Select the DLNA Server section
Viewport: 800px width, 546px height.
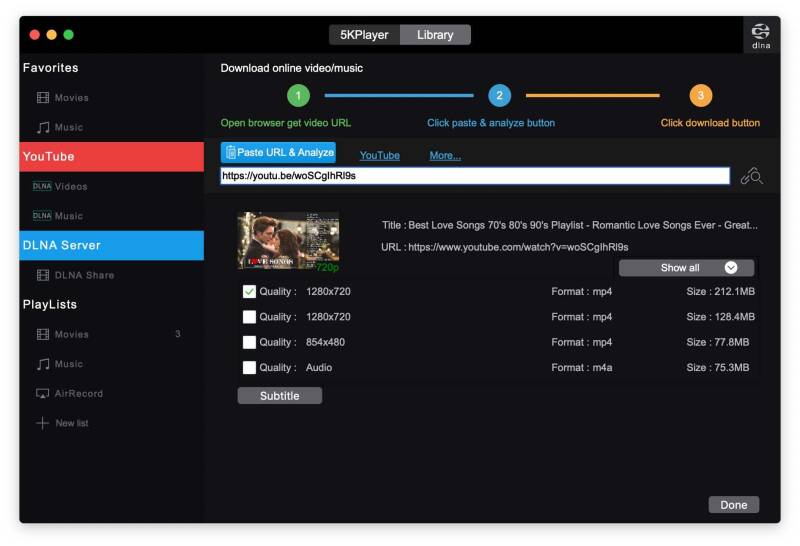112,245
